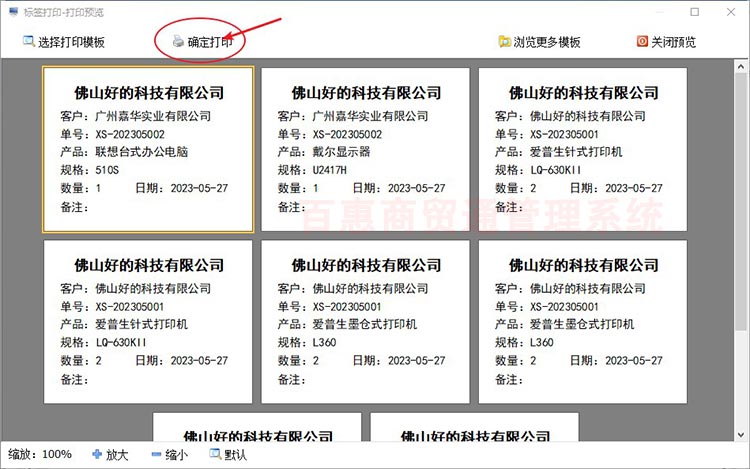Click scrollbar up arrow

point(741,67)
